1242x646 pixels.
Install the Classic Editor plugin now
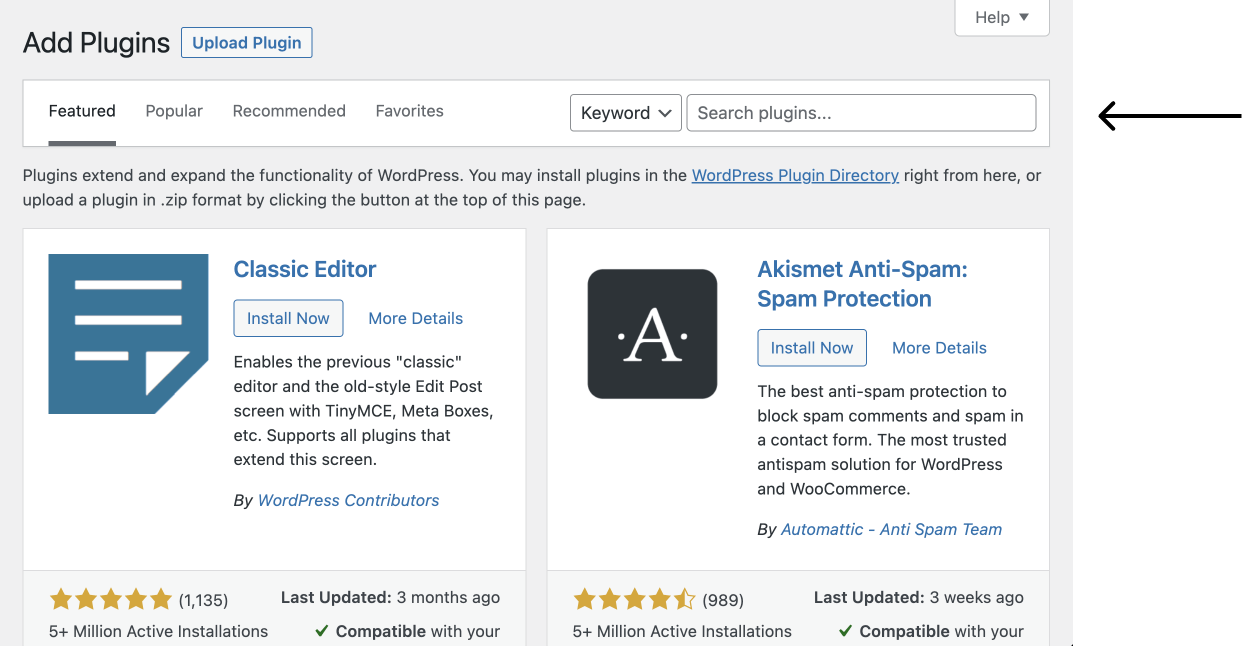tap(288, 318)
